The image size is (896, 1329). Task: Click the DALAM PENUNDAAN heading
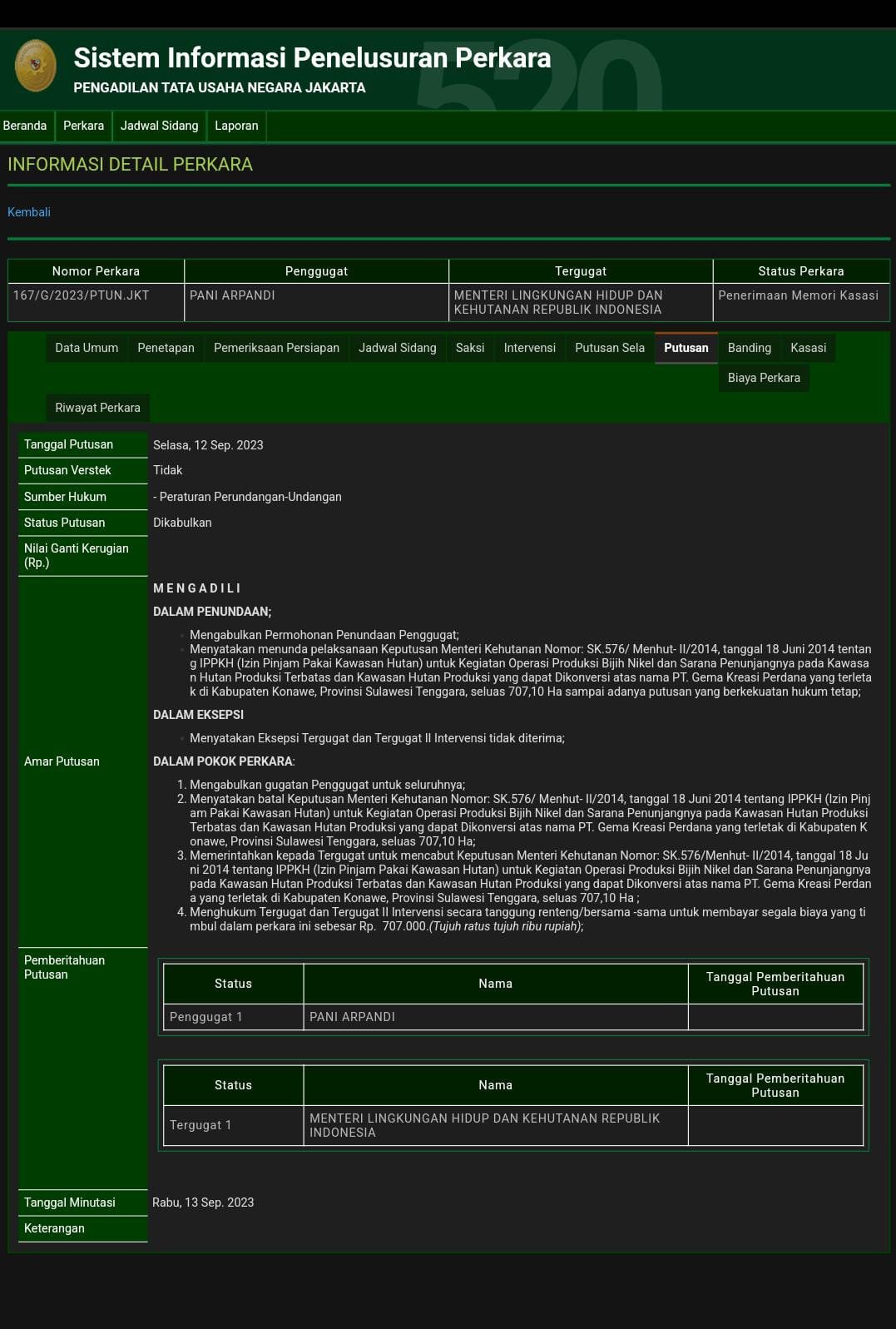click(x=212, y=612)
